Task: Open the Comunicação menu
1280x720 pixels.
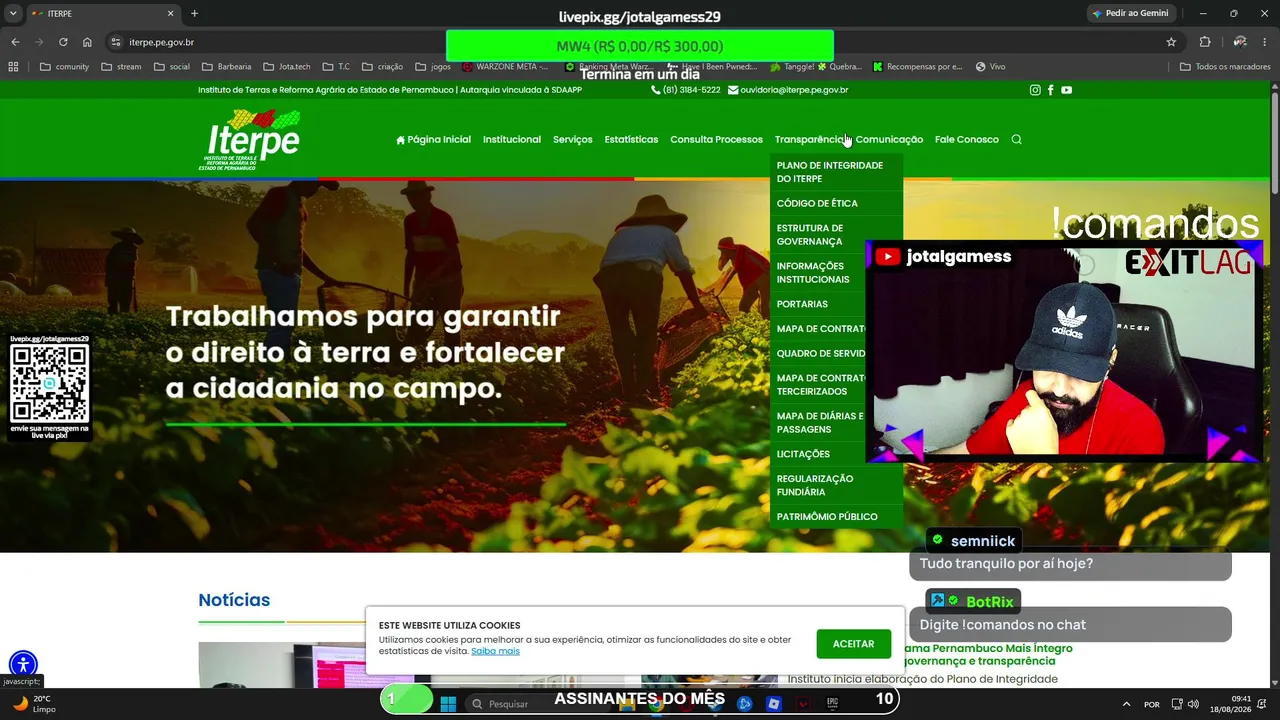Action: pos(889,139)
